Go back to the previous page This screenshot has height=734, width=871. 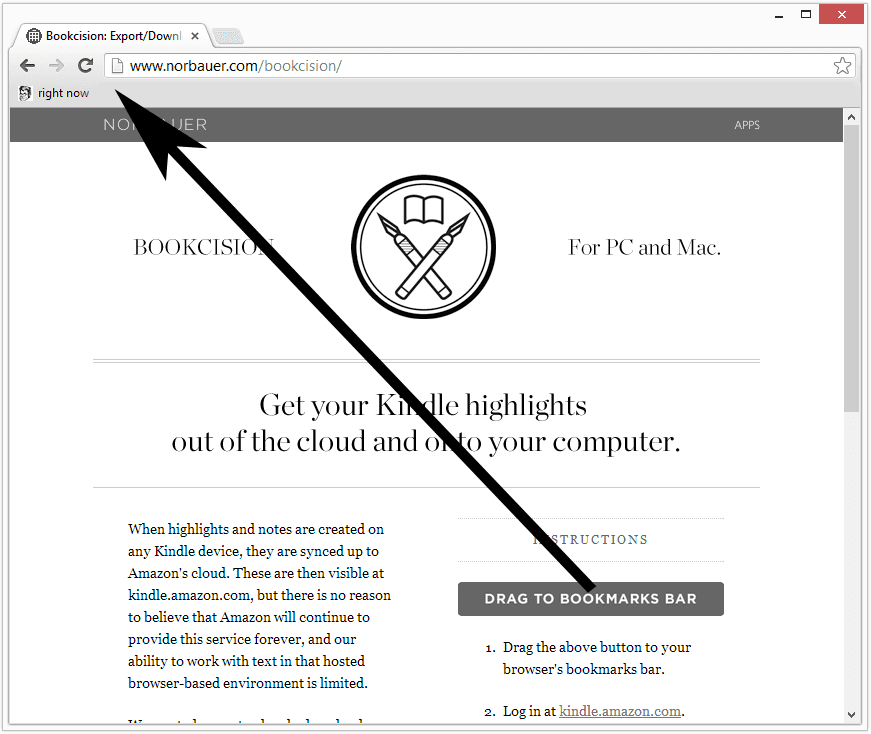(x=27, y=66)
